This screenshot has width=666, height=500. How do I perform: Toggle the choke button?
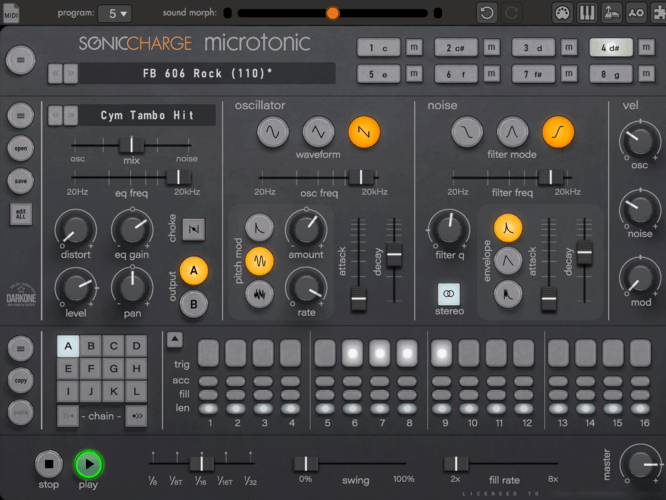coord(194,229)
